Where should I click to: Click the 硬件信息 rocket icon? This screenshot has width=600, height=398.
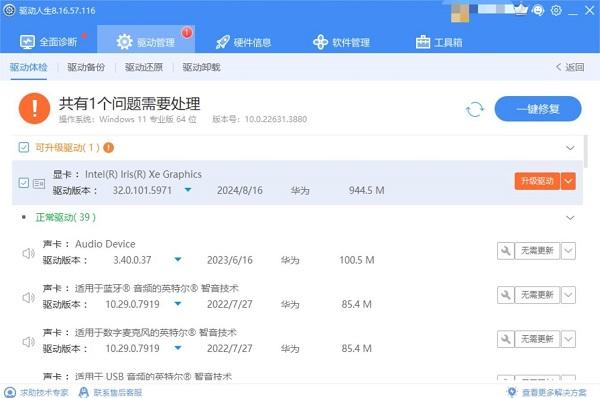coord(223,42)
